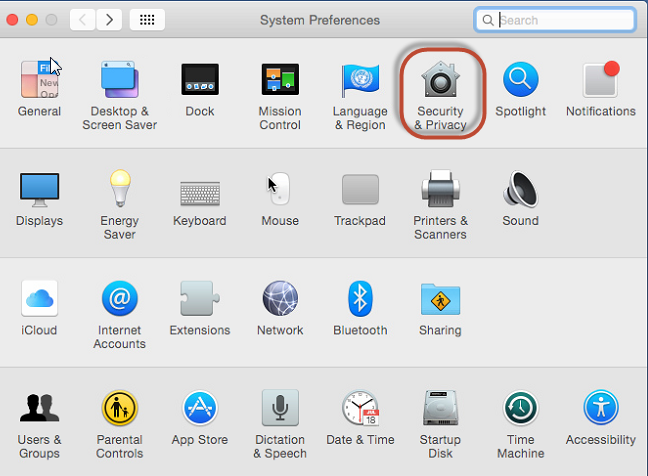Close the System Preferences window

(12, 19)
